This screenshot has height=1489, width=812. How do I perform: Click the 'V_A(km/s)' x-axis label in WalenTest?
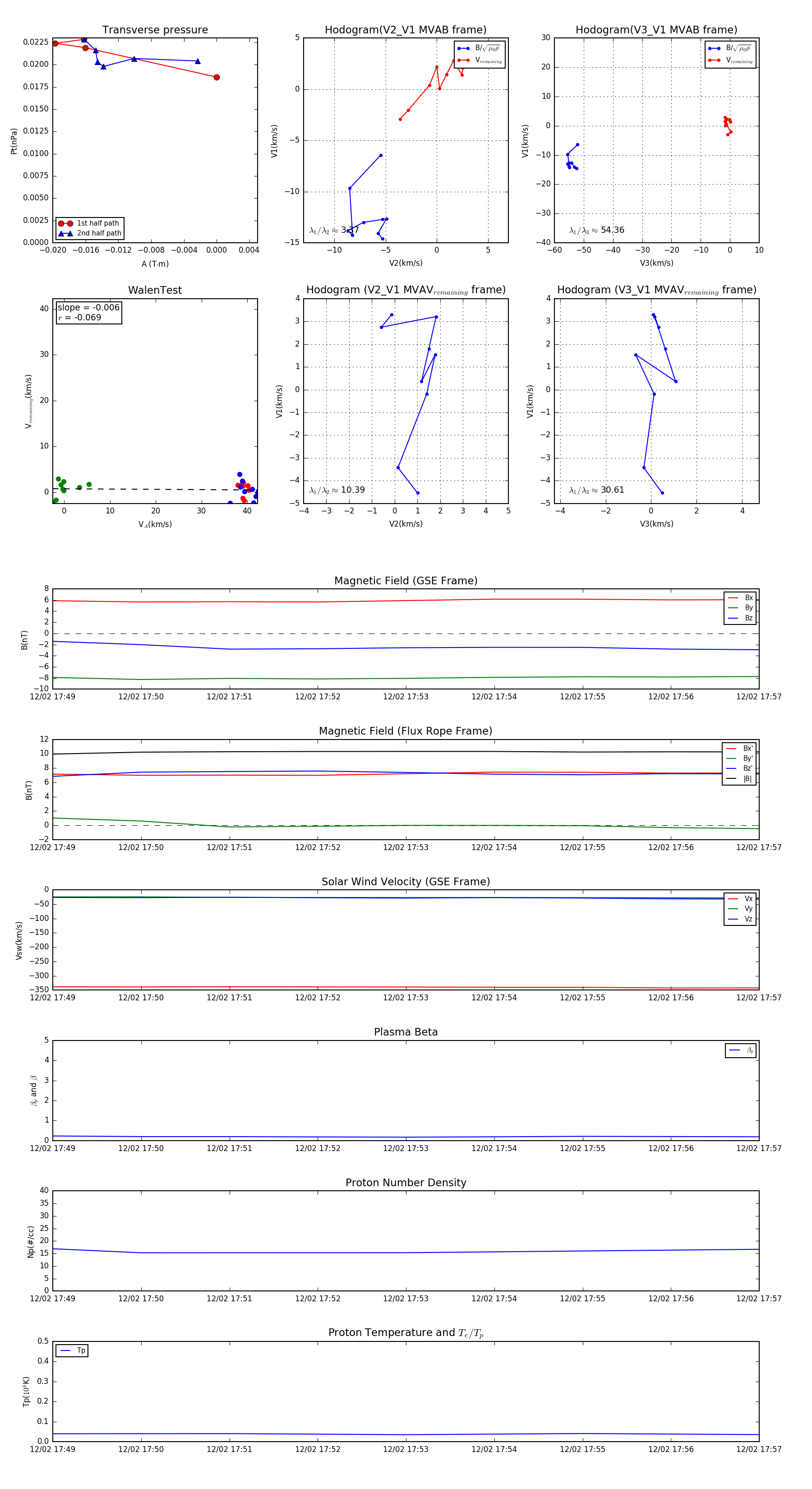coord(155,524)
